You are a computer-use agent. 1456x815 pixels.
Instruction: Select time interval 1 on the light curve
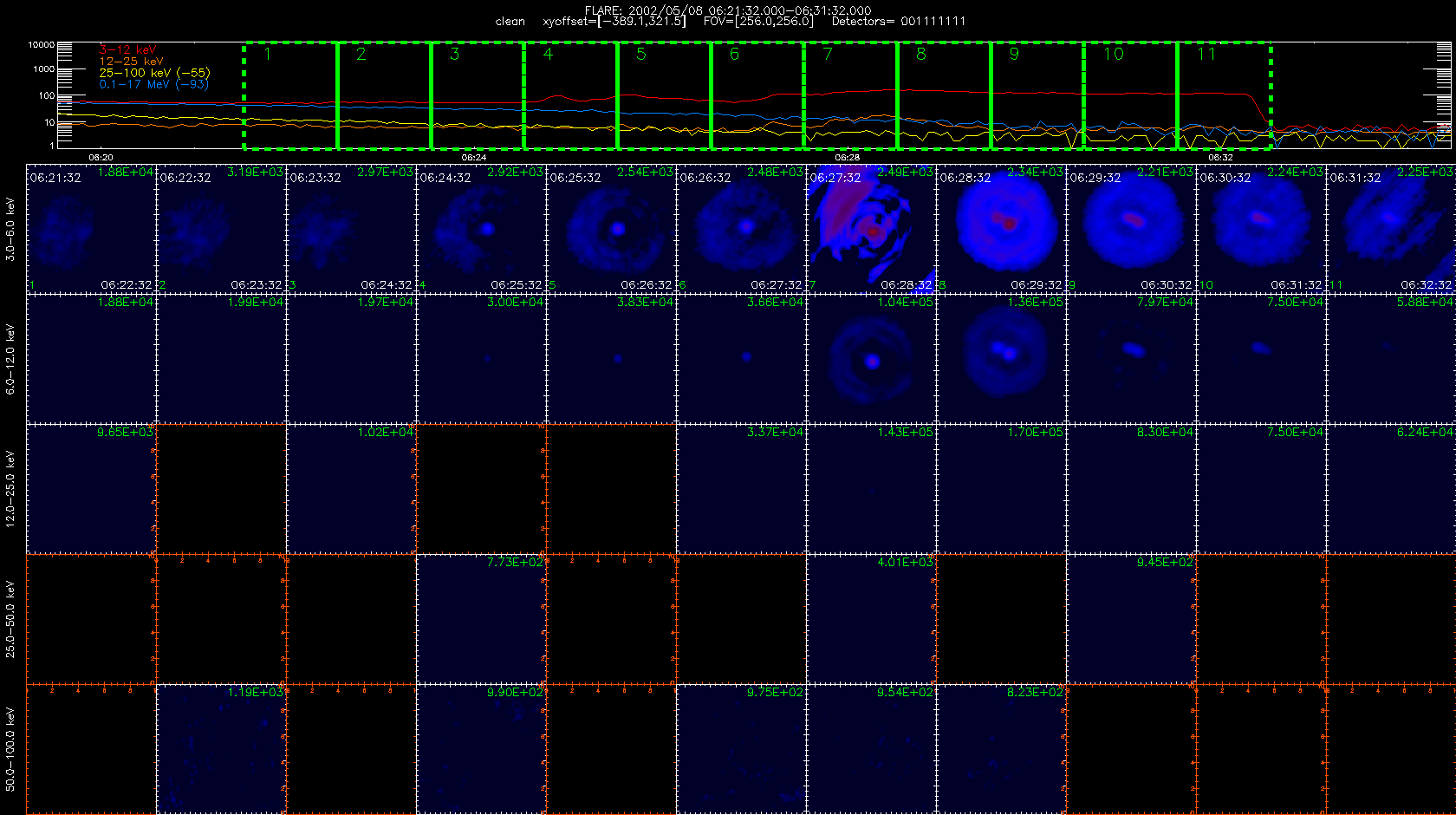(290, 95)
